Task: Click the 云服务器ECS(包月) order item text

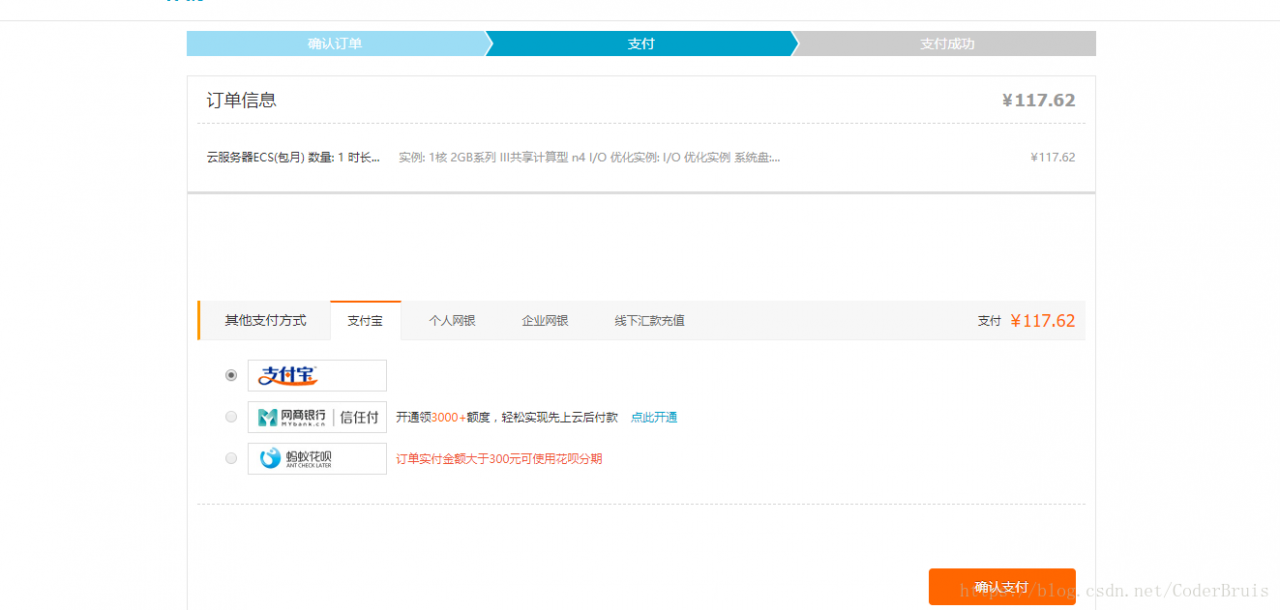Action: 293,157
